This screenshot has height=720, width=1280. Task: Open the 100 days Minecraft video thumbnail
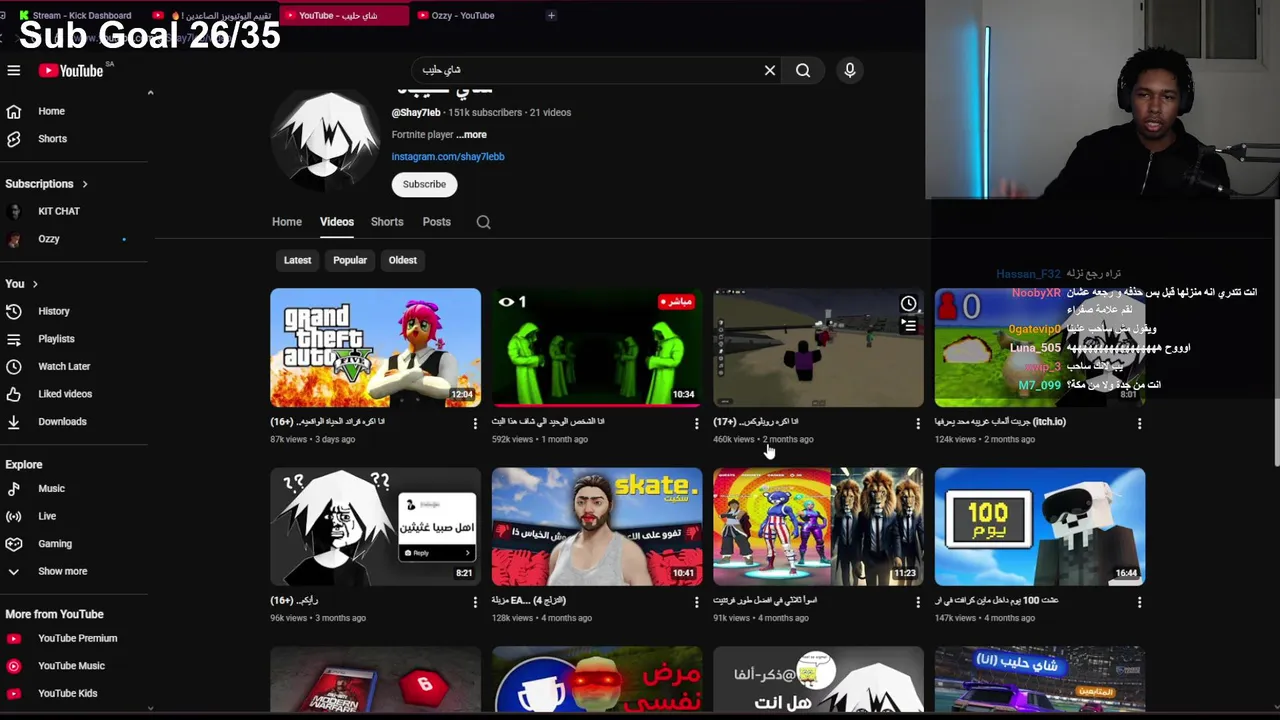click(x=1040, y=526)
